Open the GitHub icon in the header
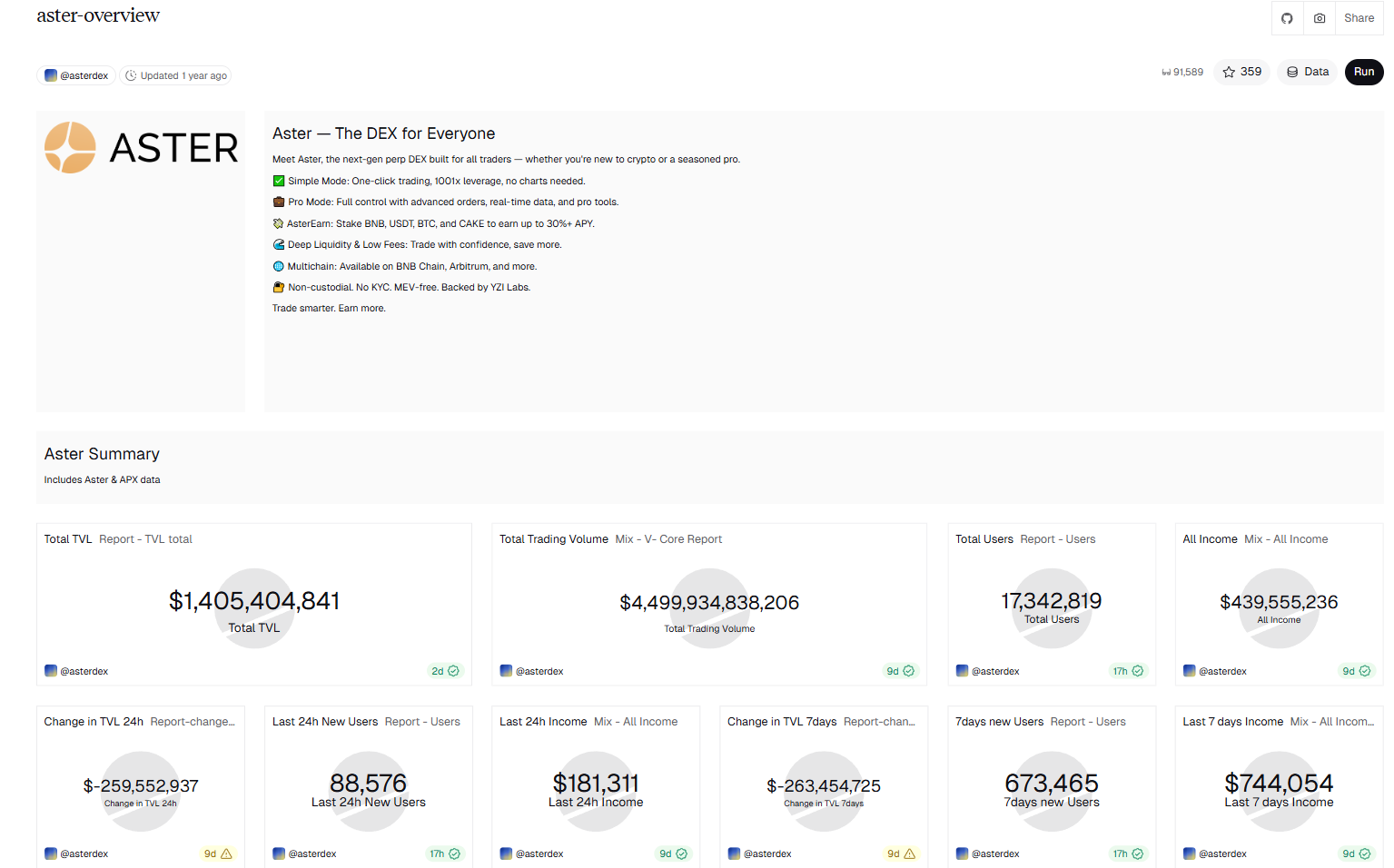This screenshot has width=1394, height=868. pyautogui.click(x=1287, y=18)
